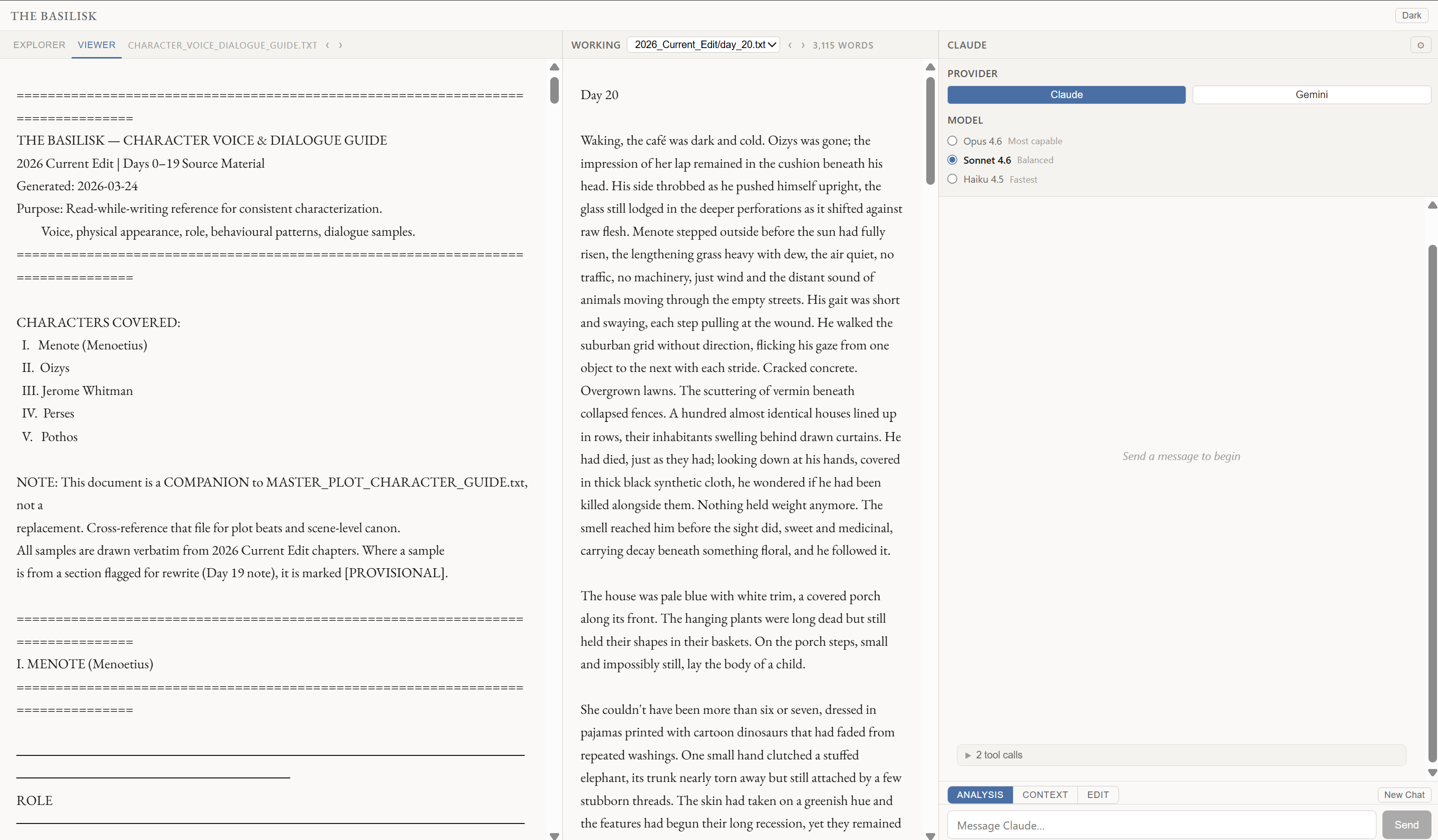Click the 3,115 WORDS count

click(843, 45)
